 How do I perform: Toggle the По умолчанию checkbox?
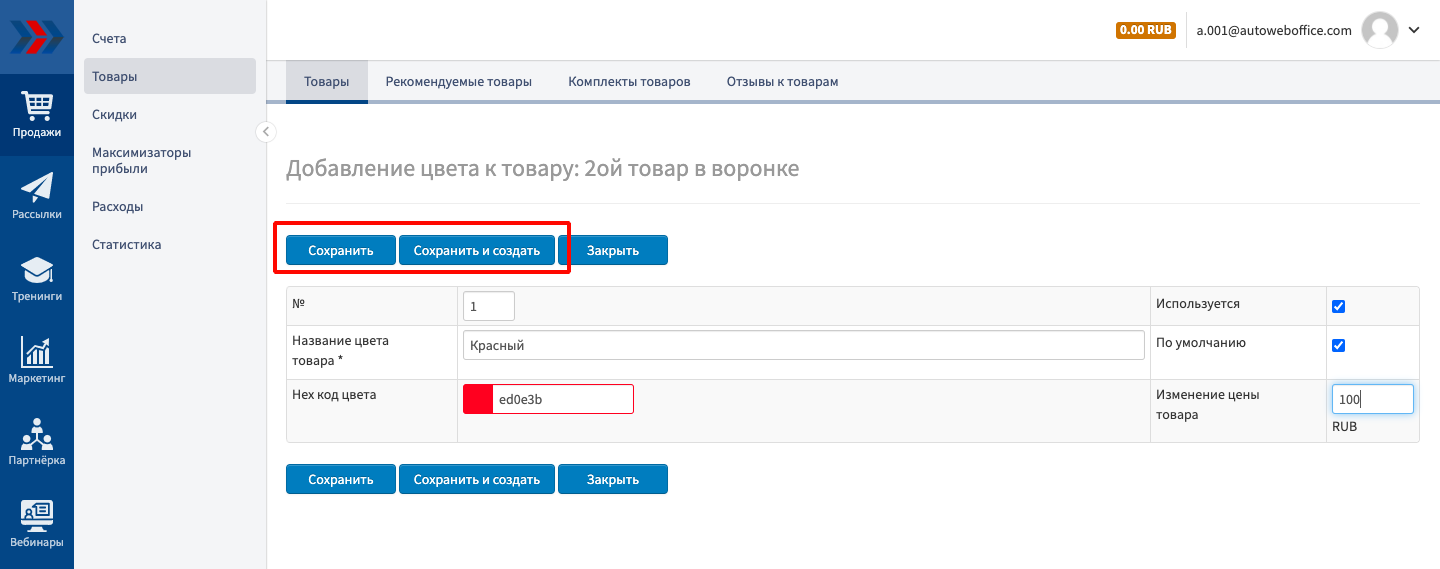pos(1339,345)
